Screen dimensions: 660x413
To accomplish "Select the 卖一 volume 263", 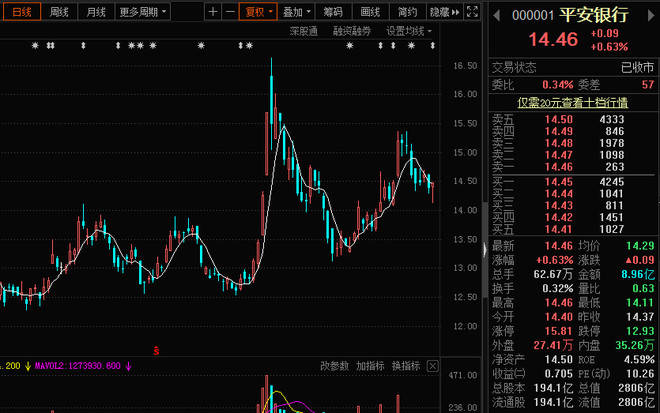I will [x=615, y=167].
